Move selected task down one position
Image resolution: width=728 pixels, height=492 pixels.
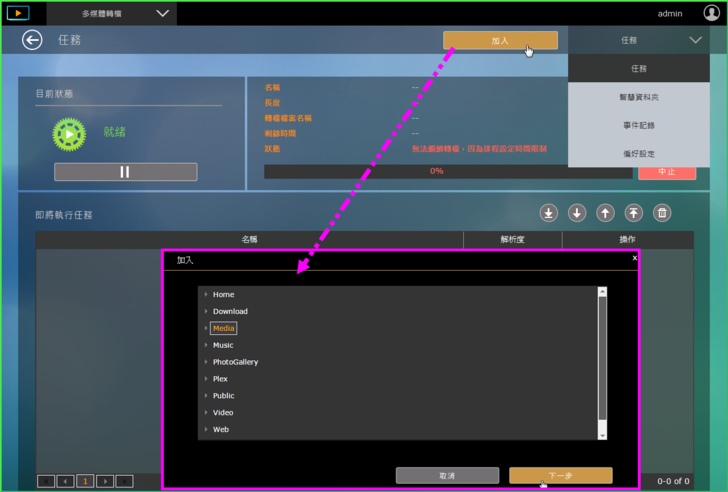click(577, 213)
